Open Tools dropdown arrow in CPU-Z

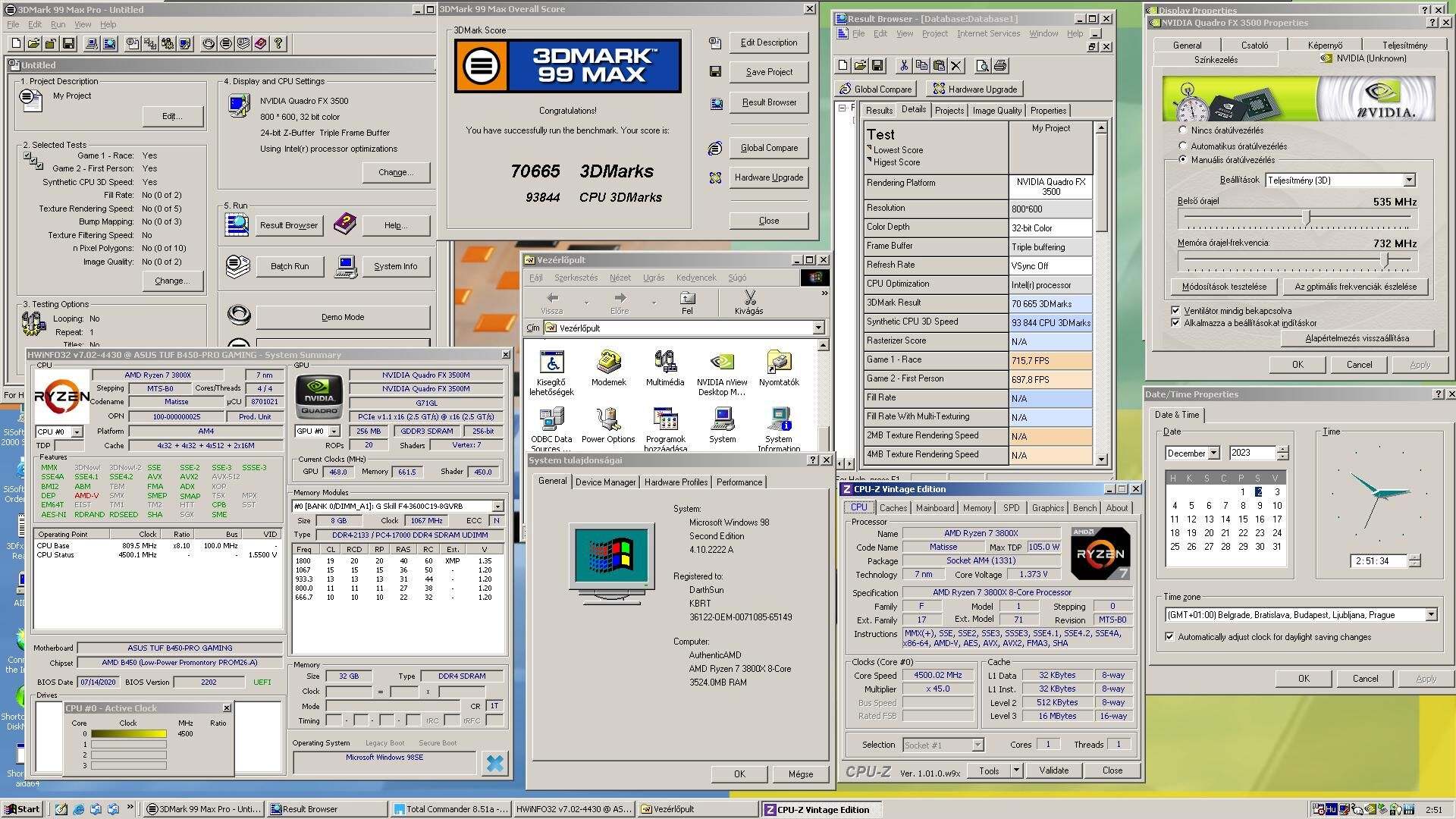click(1016, 770)
